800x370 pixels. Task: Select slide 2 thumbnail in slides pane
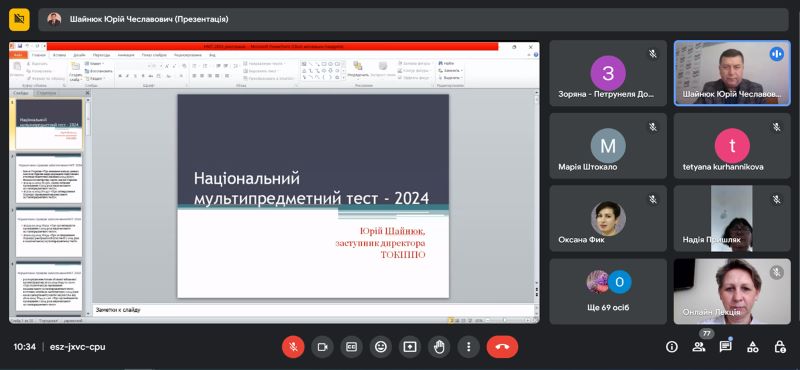pos(48,179)
